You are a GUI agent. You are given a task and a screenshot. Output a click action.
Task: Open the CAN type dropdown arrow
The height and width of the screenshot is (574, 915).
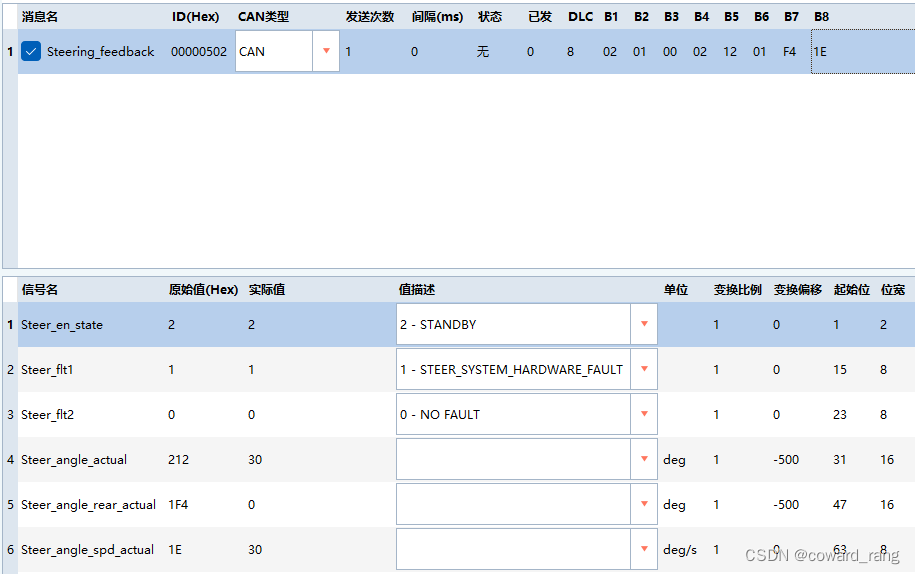326,51
